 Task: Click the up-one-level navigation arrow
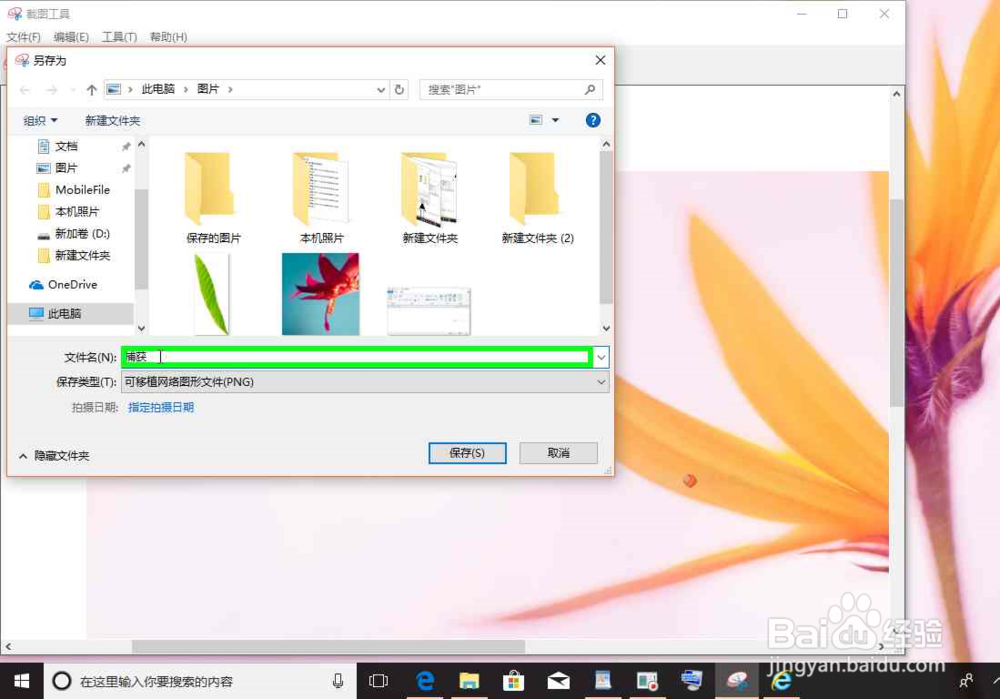click(91, 90)
